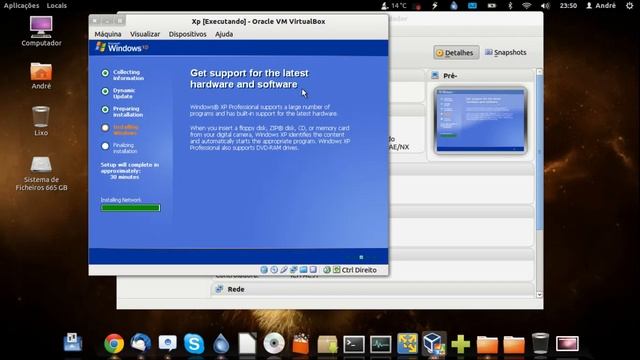
Task: Open the Wi-Fi network indicator
Action: coord(527,5)
